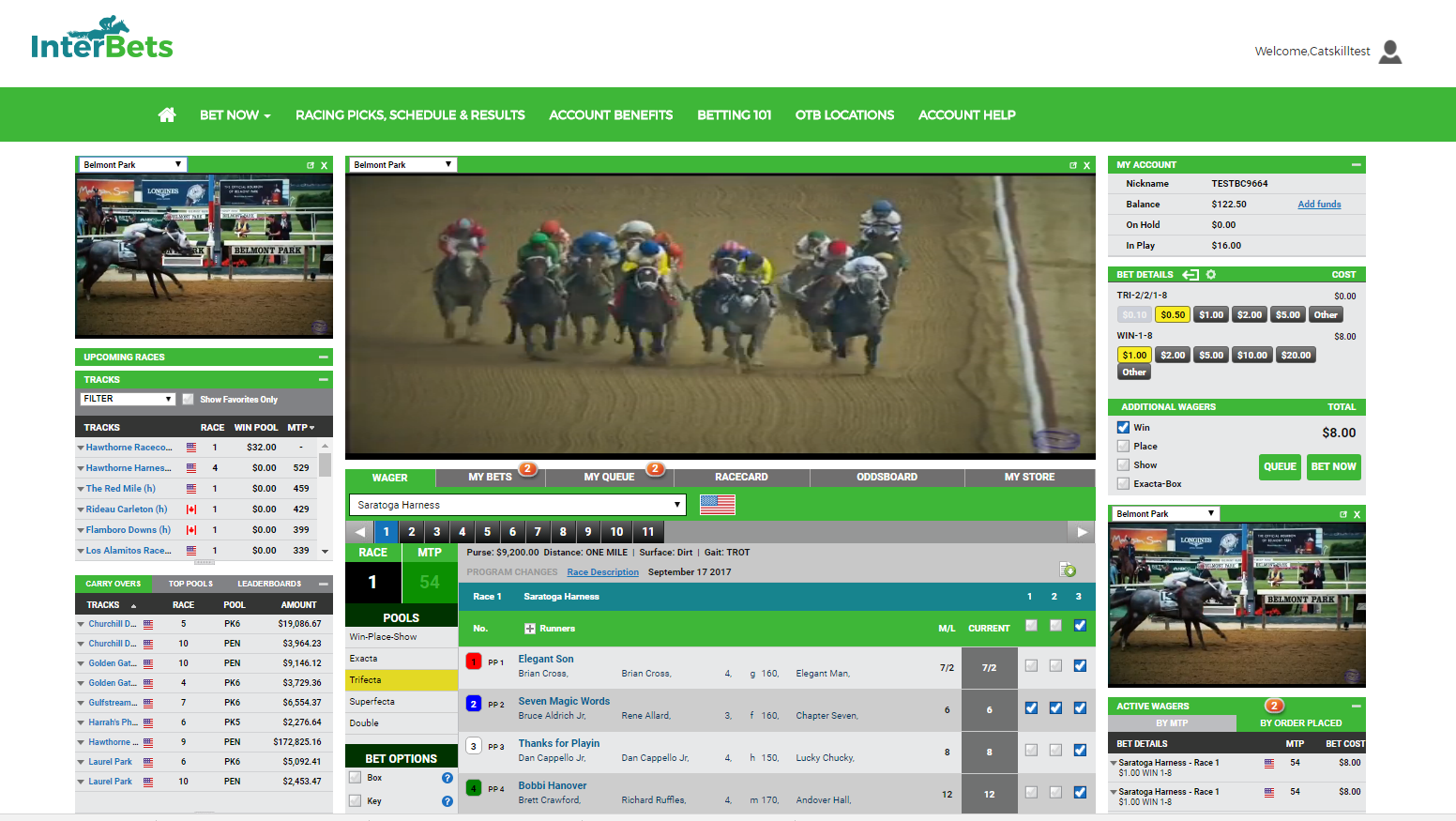
Task: Pop out the main Belmont Park video
Action: pos(1073,165)
